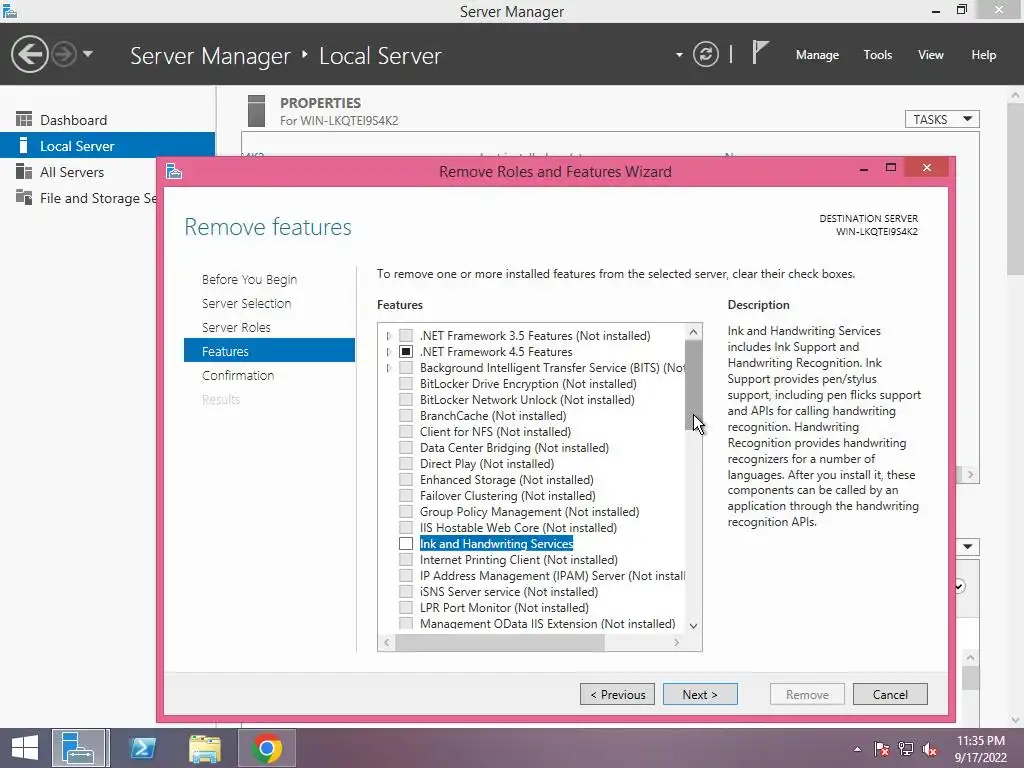Select iSNS Server service row text

coord(508,592)
